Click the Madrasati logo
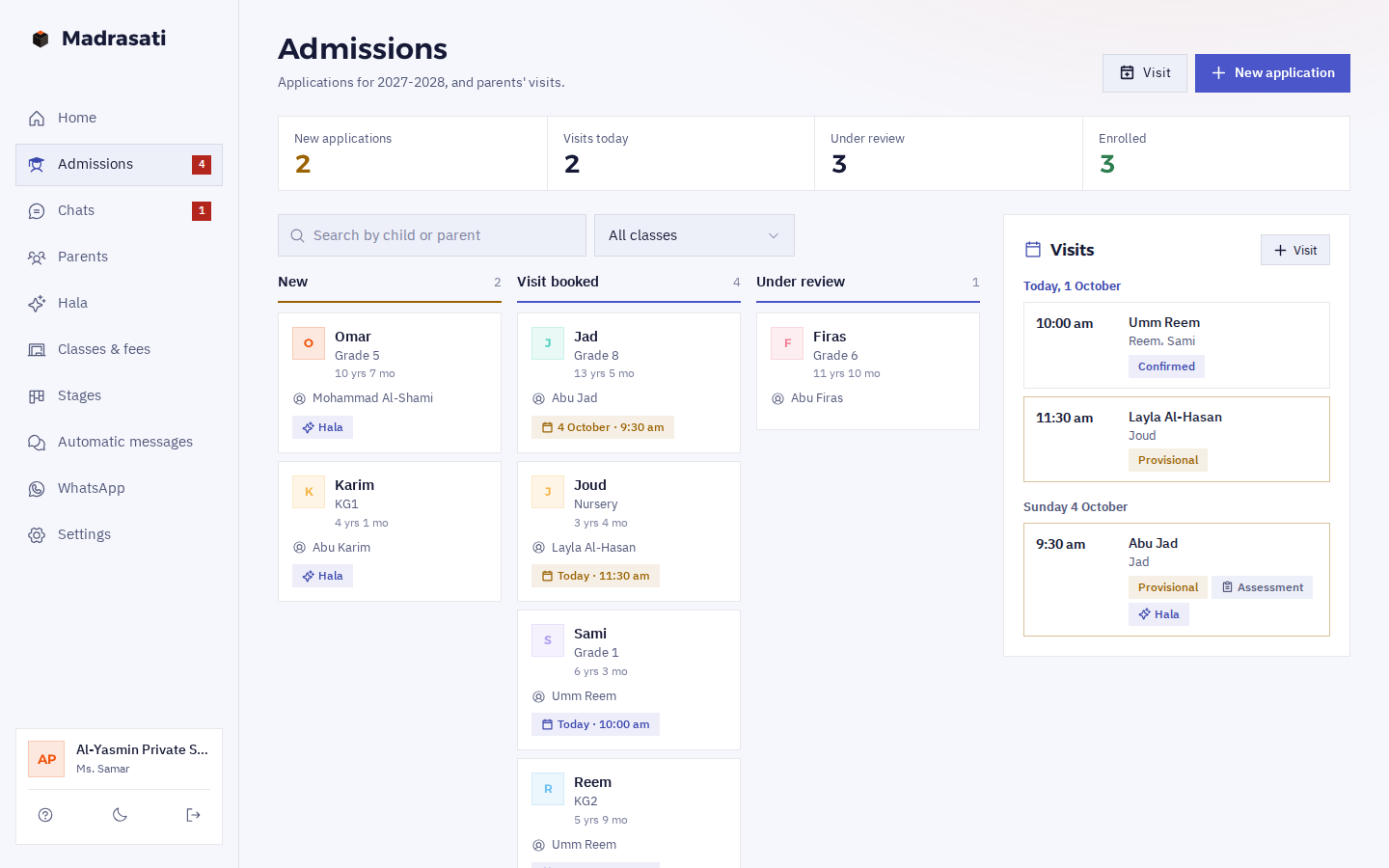1389x868 pixels. click(97, 39)
